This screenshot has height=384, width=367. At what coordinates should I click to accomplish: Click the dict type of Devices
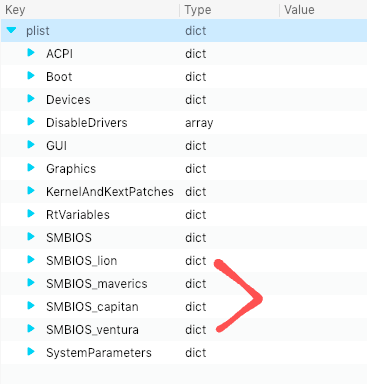[196, 100]
